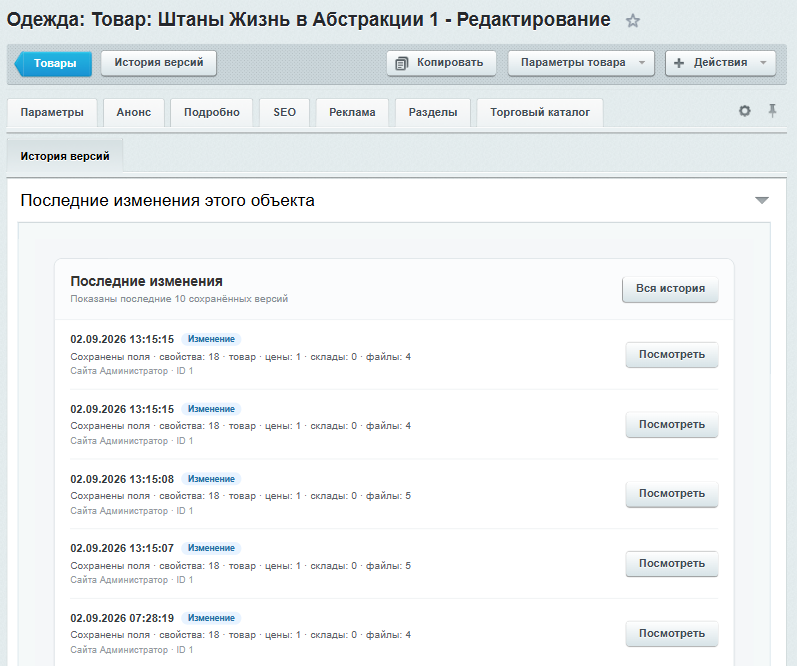The height and width of the screenshot is (666, 797).
Task: Expand Действия dropdown arrow
Action: pyautogui.click(x=763, y=63)
